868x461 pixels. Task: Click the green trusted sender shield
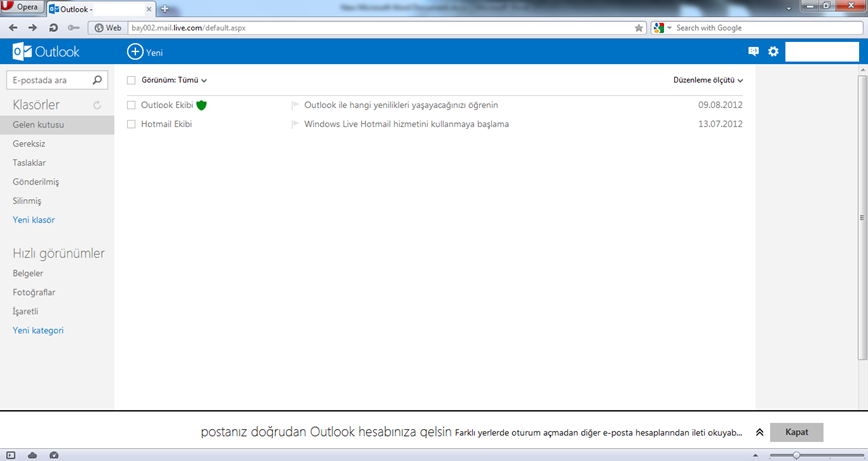click(x=202, y=105)
